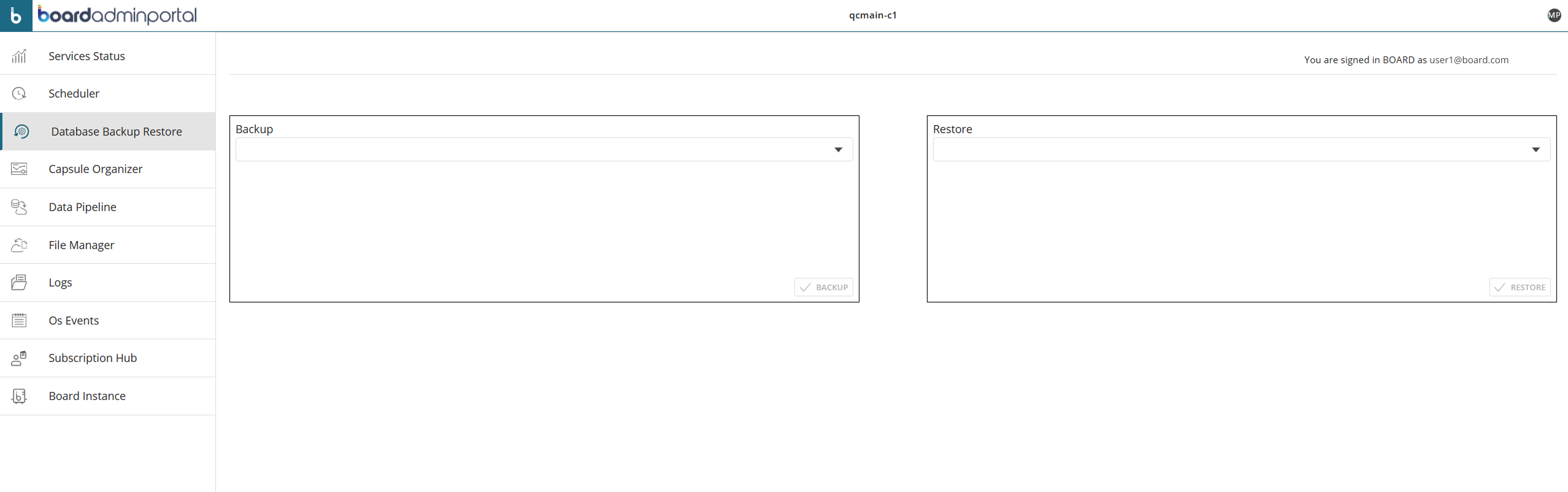Click the Os Events list icon
This screenshot has height=492, width=1568.
pos(19,320)
